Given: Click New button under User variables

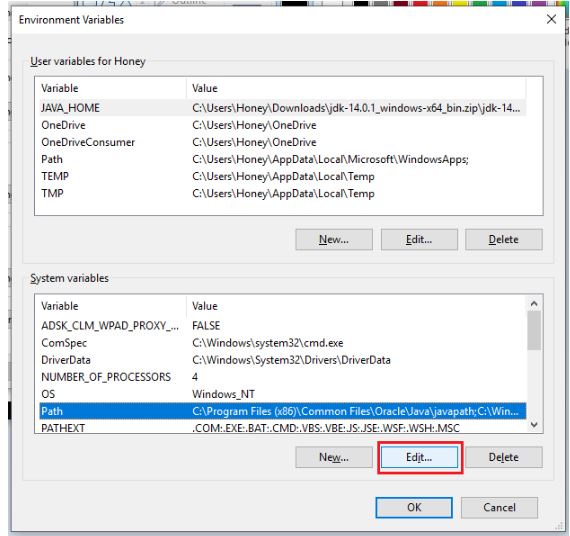Looking at the screenshot, I should pyautogui.click(x=334, y=239).
